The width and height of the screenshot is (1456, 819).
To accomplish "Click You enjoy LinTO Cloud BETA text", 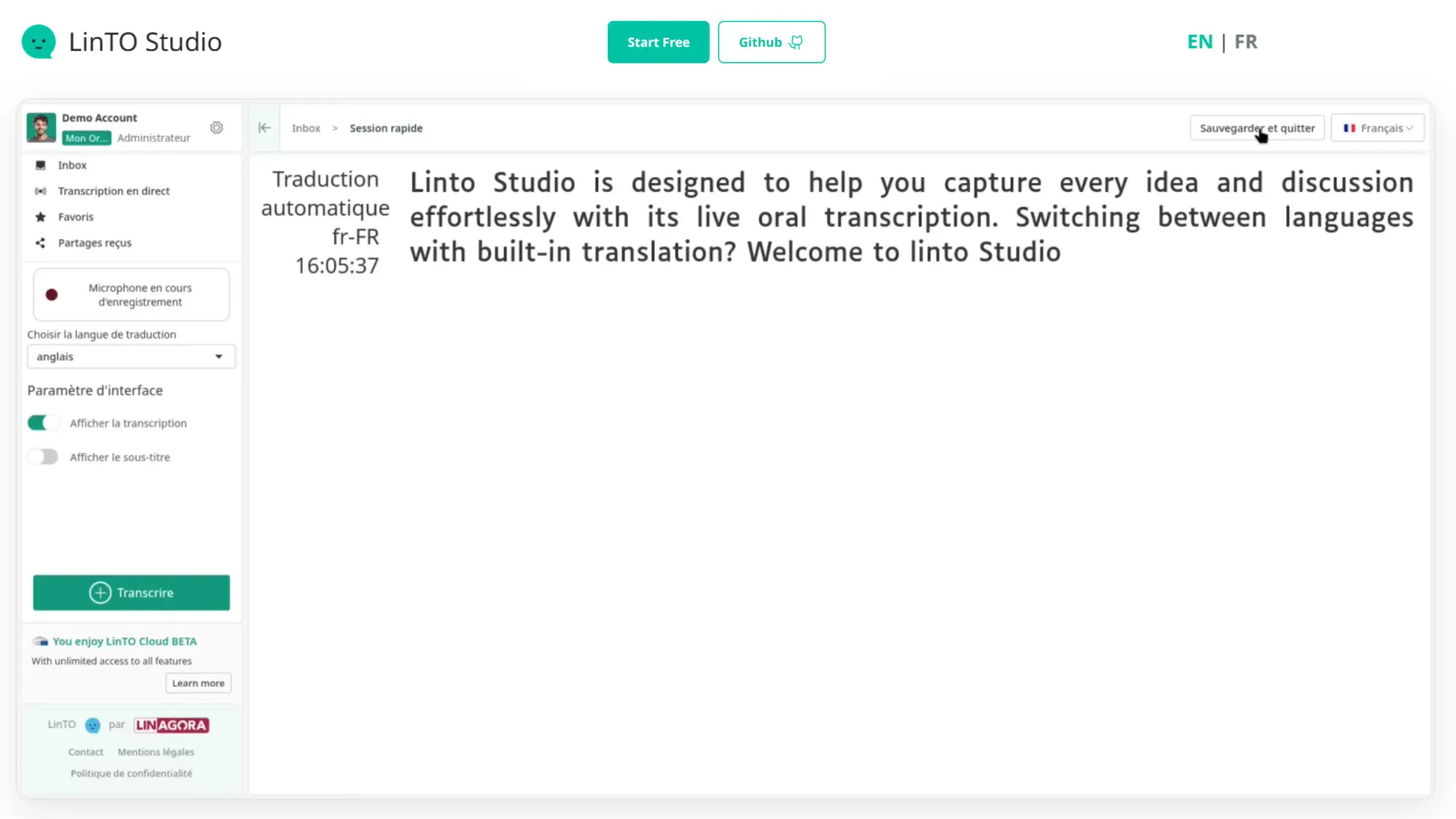I will [x=124, y=641].
